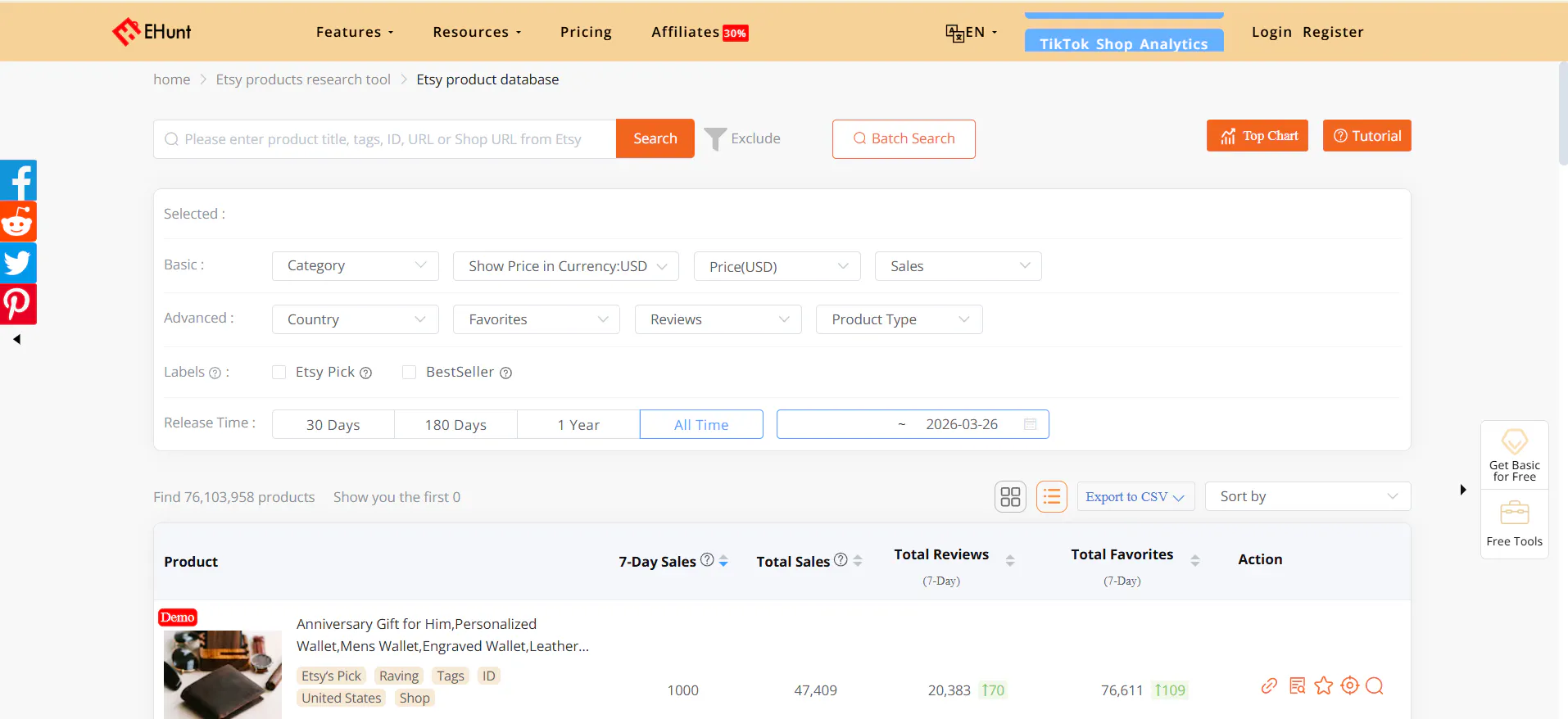Open the Sort by dropdown
Viewport: 1568px width, 719px height.
coord(1308,496)
